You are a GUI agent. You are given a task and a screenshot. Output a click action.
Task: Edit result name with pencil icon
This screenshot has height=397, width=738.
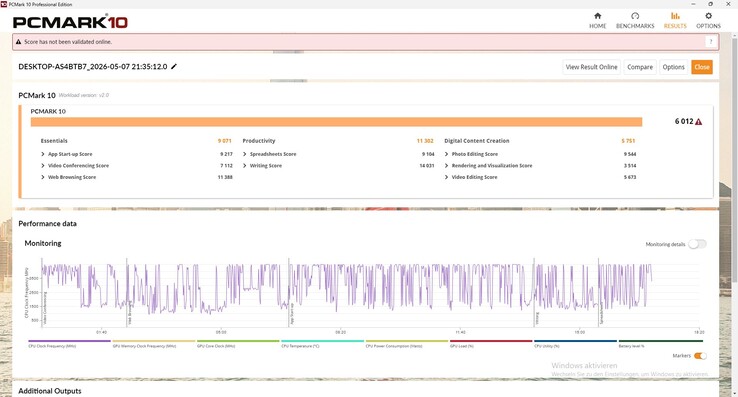(x=174, y=66)
